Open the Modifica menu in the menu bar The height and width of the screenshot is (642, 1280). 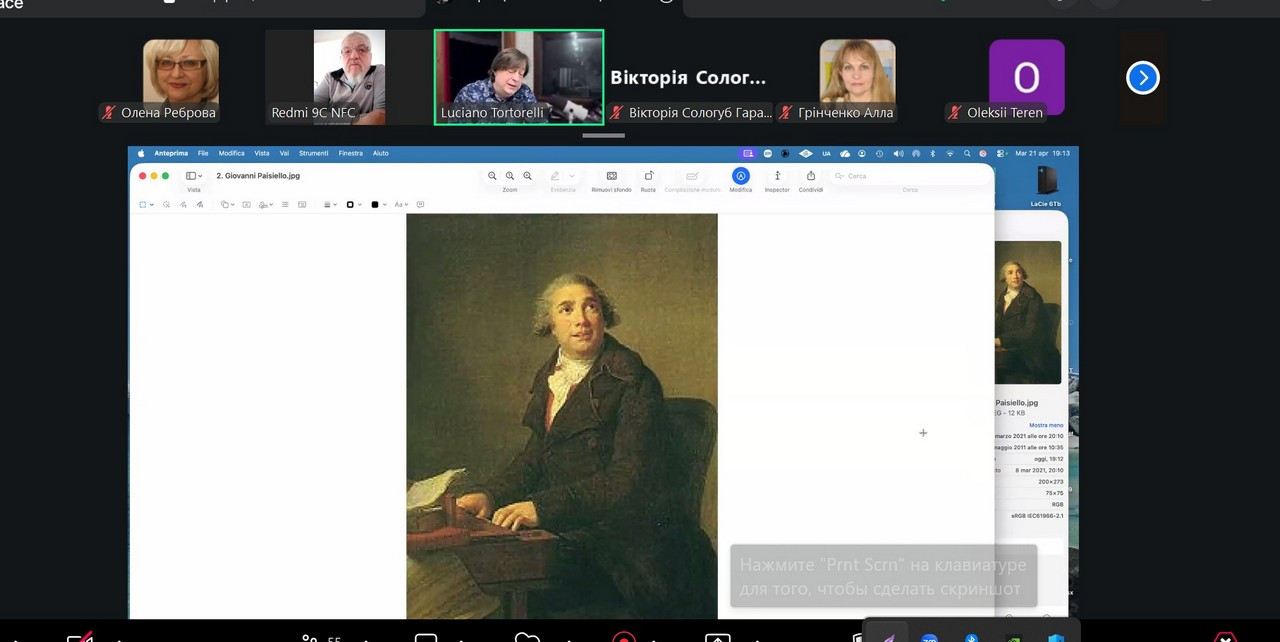231,153
